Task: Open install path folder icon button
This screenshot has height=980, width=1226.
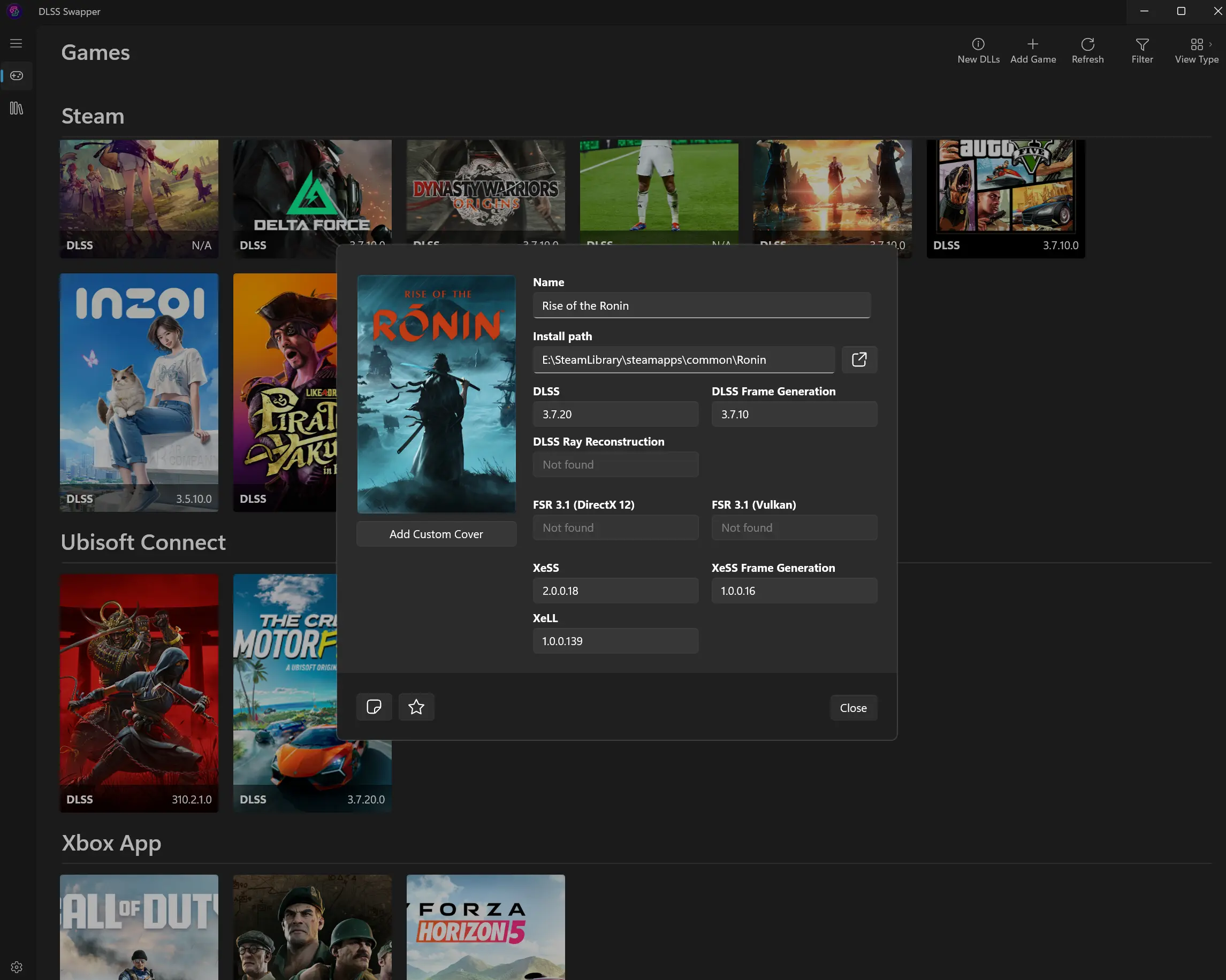Action: tap(859, 360)
